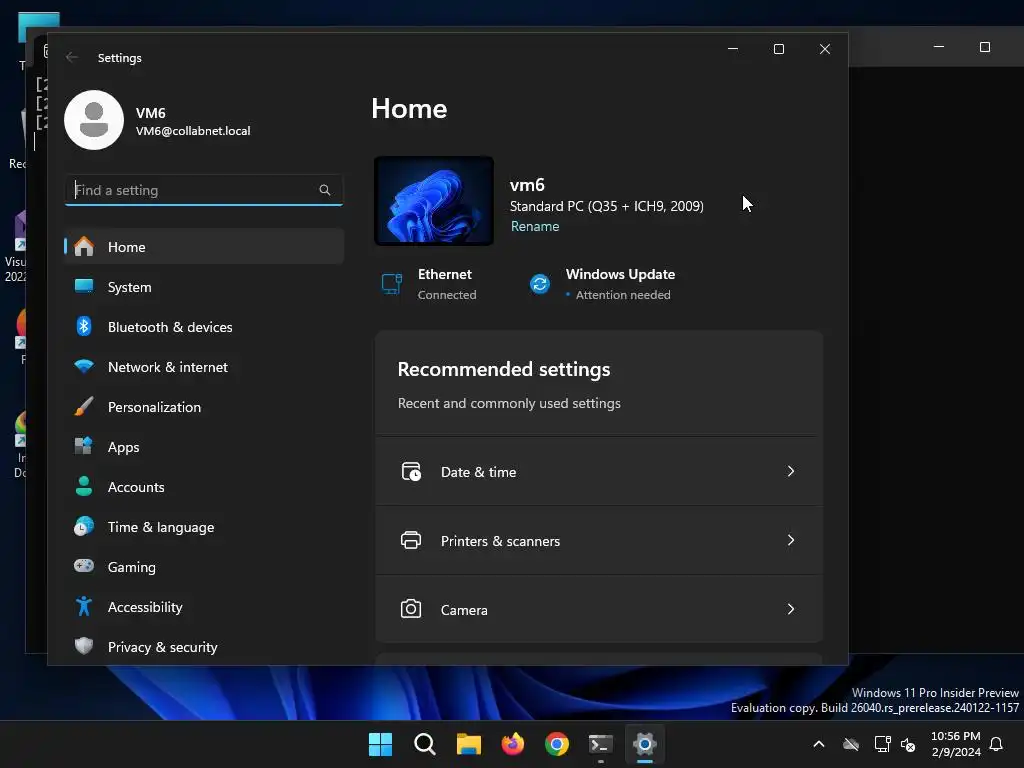Image resolution: width=1024 pixels, height=768 pixels.
Task: Click the Gaming controller icon
Action: point(84,566)
